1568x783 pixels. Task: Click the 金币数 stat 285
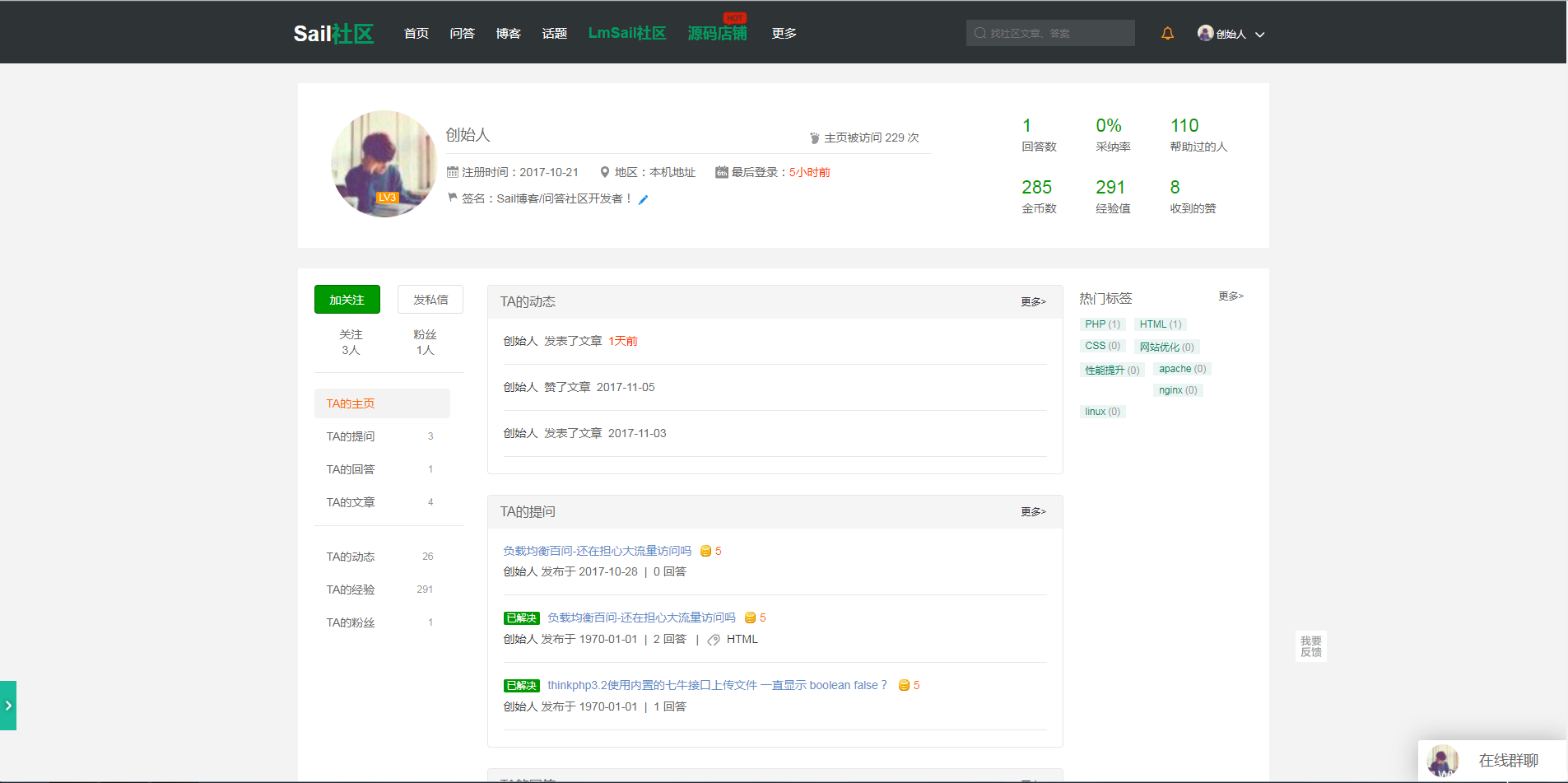pos(1039,197)
